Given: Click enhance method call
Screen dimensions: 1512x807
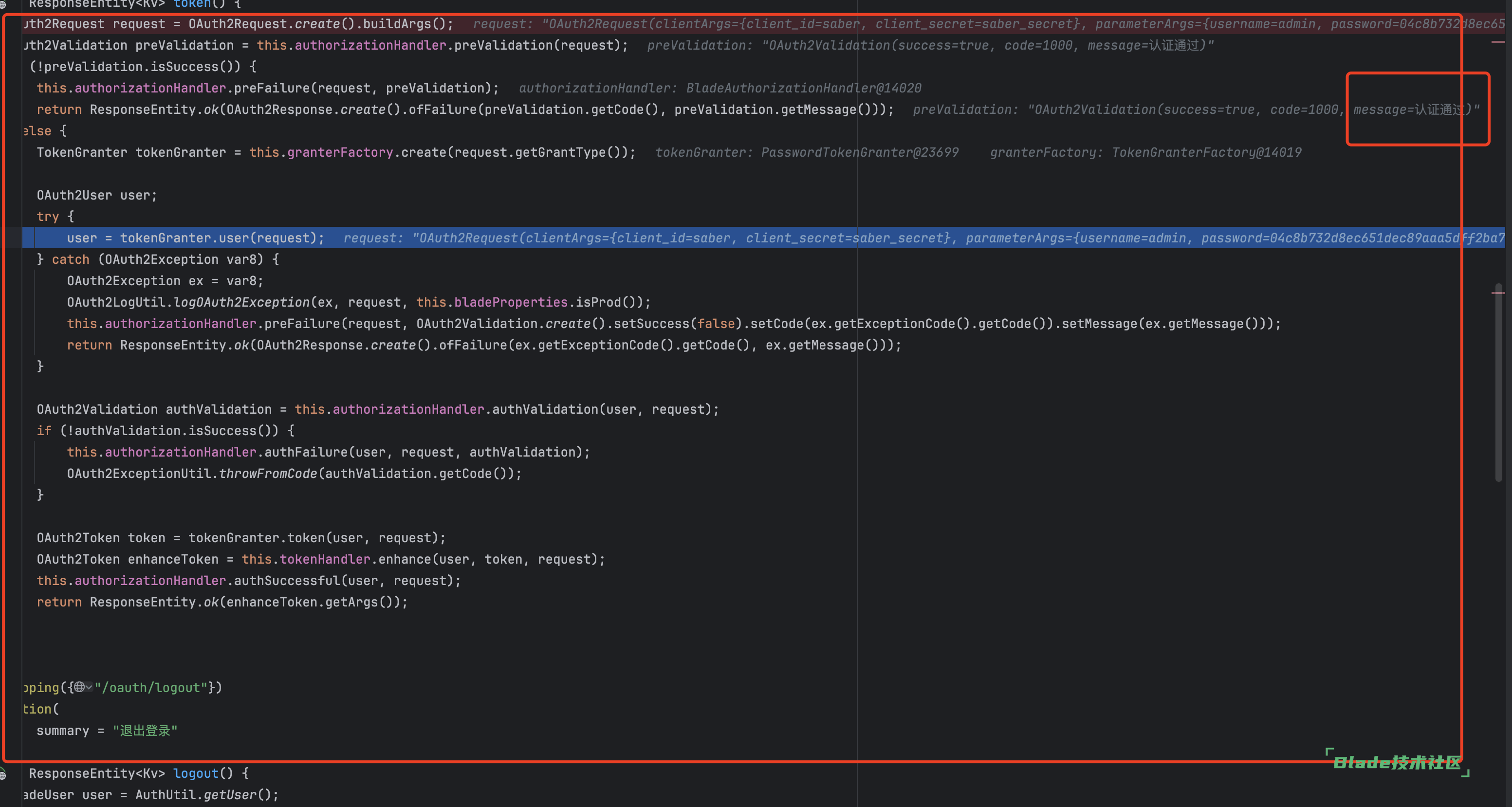Looking at the screenshot, I should coord(405,559).
